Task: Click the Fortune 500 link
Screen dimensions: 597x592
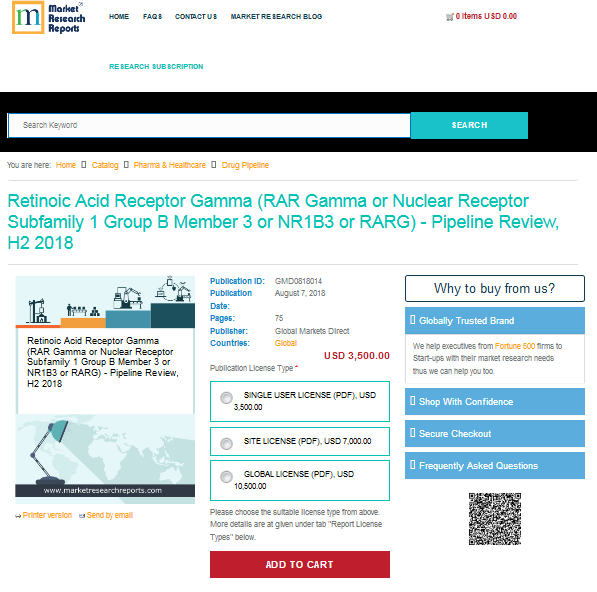Action: click(x=515, y=346)
